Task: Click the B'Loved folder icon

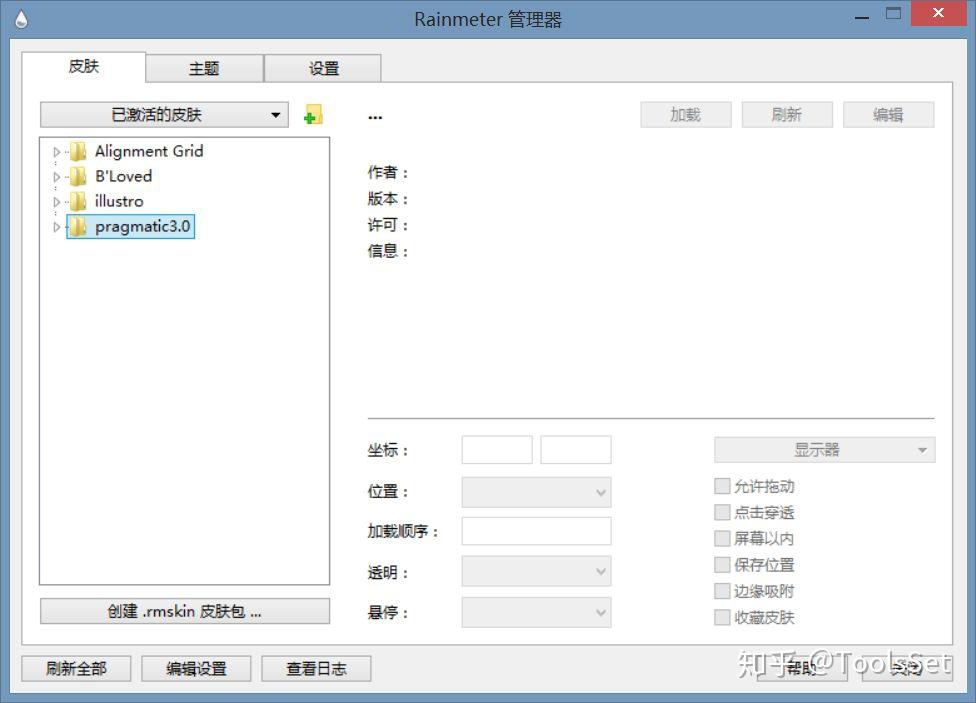Action: [x=78, y=176]
